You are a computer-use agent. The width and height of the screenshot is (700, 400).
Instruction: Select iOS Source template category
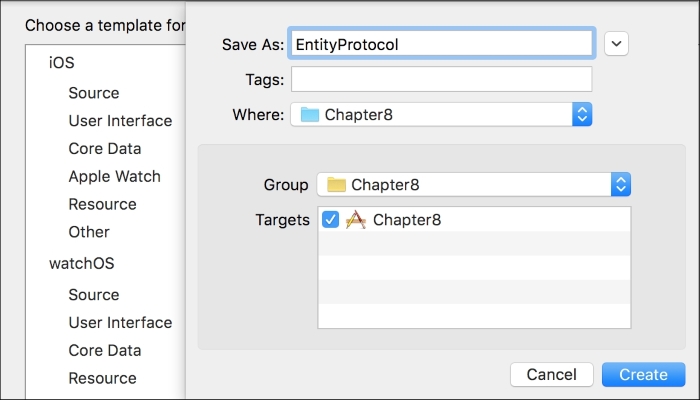(94, 93)
